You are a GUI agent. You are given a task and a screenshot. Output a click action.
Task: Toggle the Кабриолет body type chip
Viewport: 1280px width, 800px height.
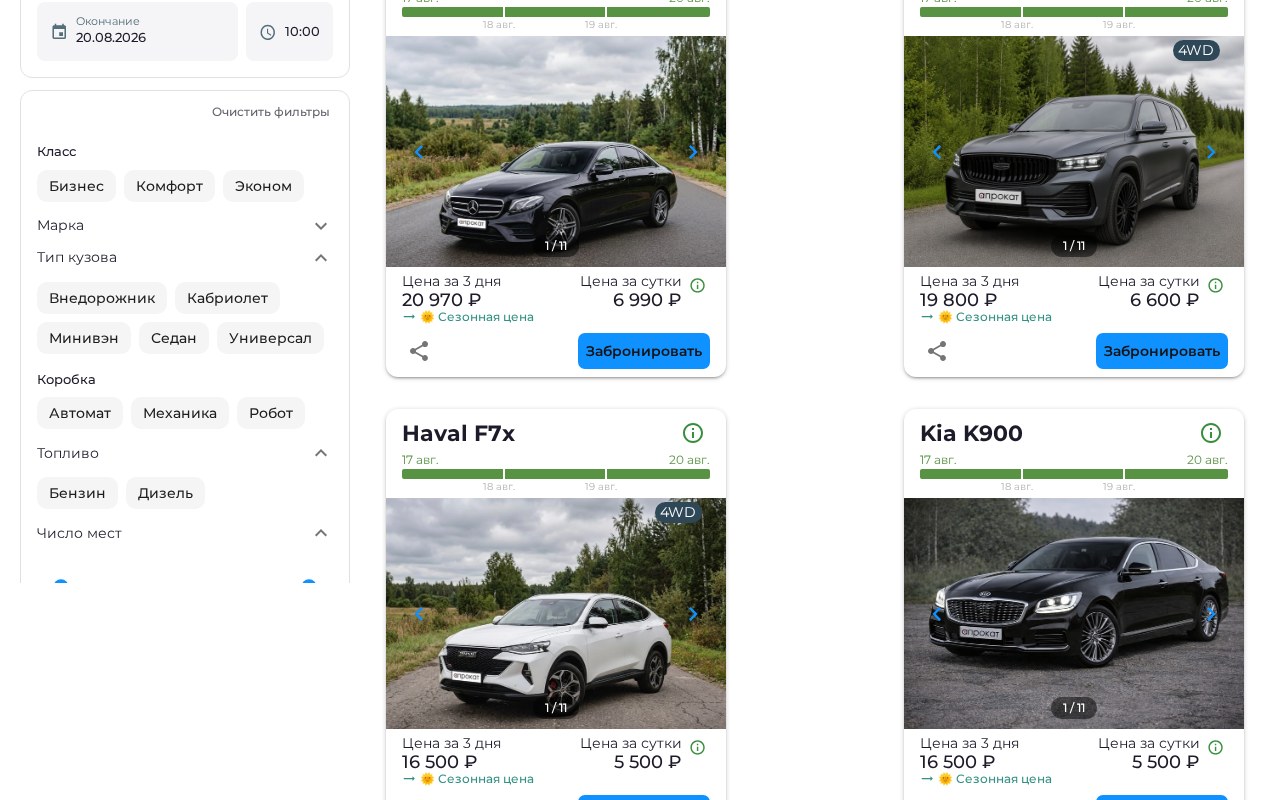227,298
